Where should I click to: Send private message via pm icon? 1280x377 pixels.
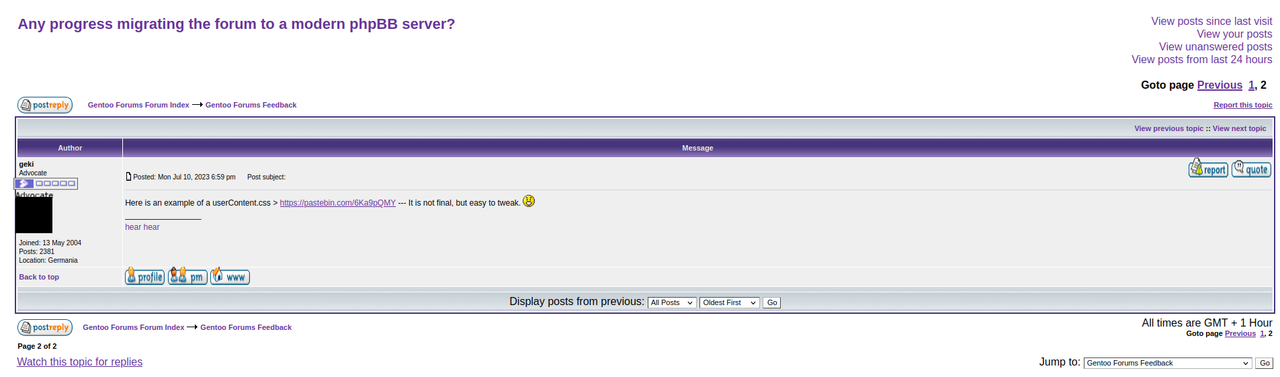tap(188, 276)
